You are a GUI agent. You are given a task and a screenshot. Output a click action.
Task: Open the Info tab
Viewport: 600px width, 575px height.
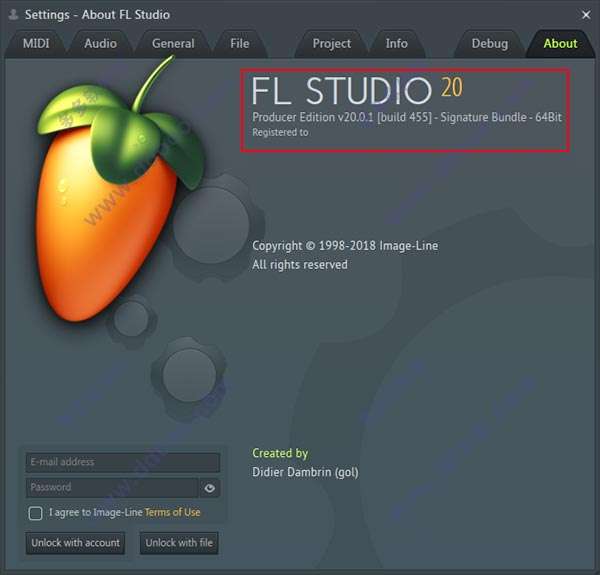[x=396, y=44]
